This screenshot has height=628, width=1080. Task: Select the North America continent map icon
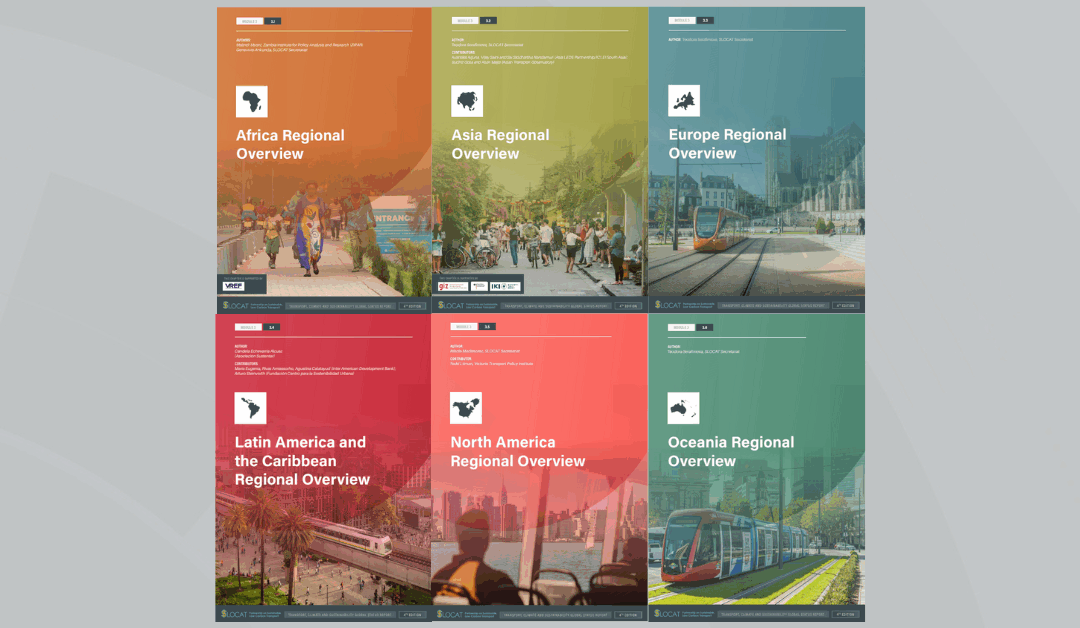point(466,407)
